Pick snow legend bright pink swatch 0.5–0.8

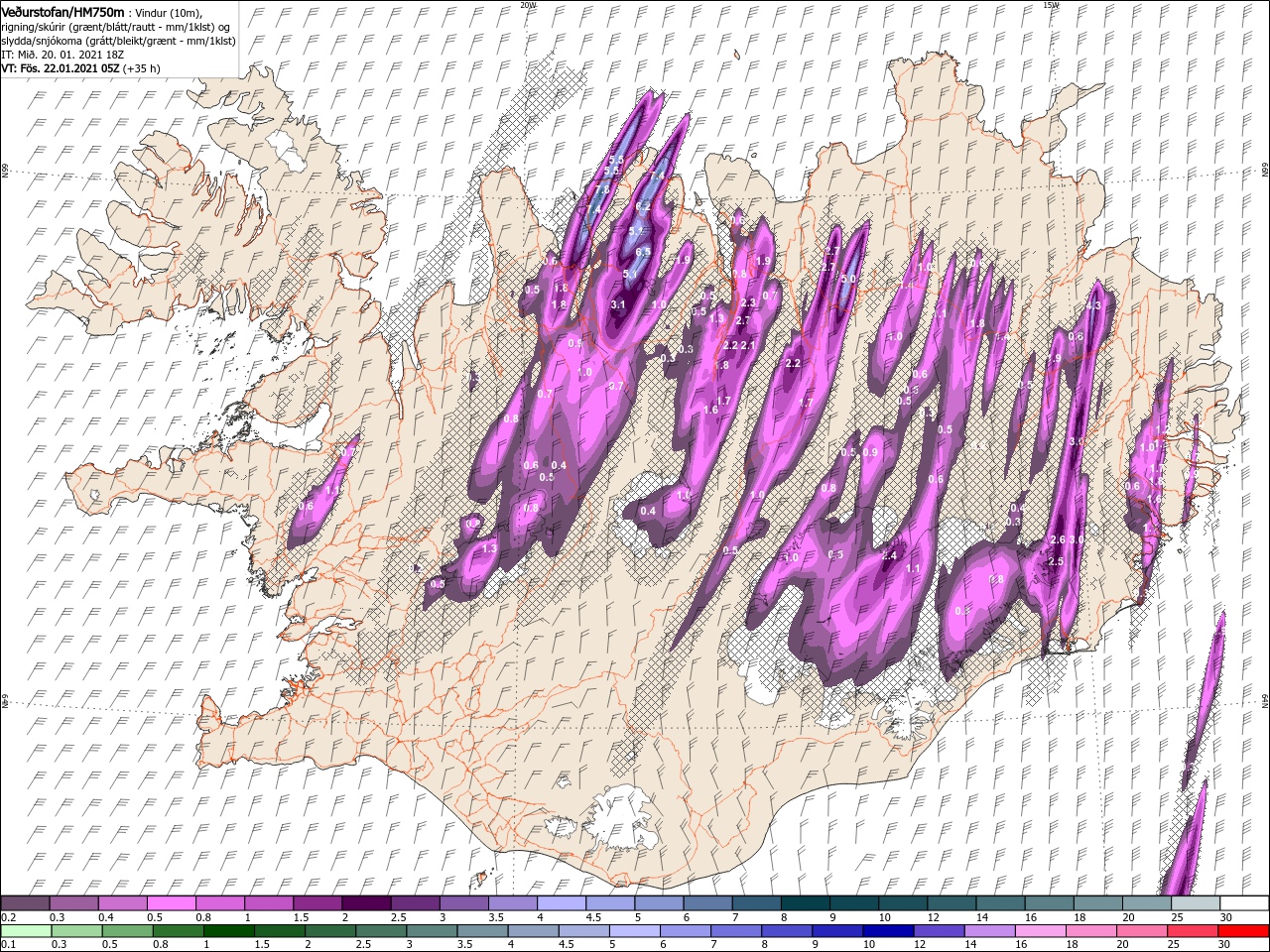171,903
